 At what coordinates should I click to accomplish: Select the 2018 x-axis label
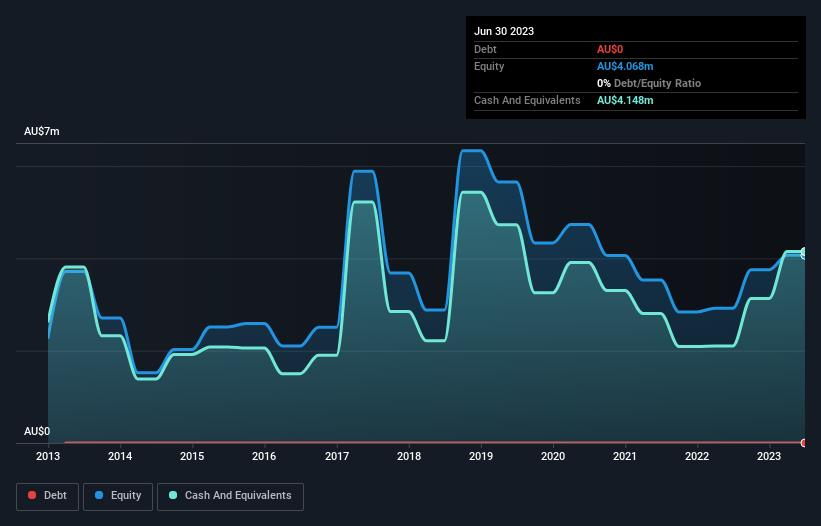coord(409,456)
